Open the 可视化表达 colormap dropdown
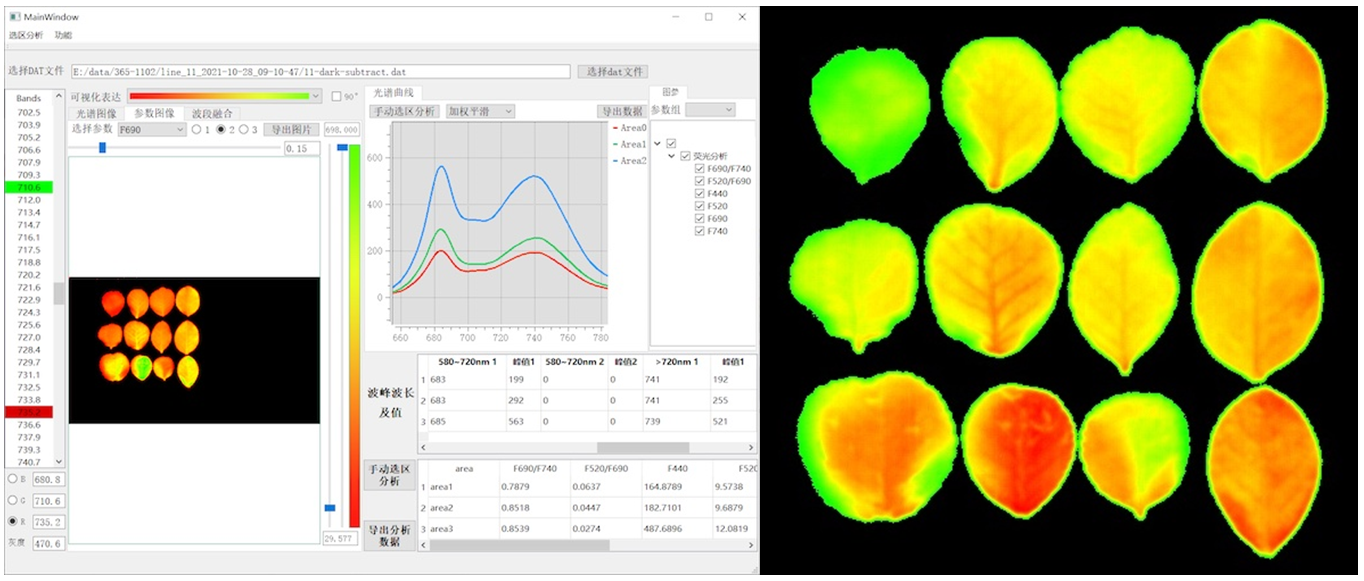 pyautogui.click(x=225, y=97)
